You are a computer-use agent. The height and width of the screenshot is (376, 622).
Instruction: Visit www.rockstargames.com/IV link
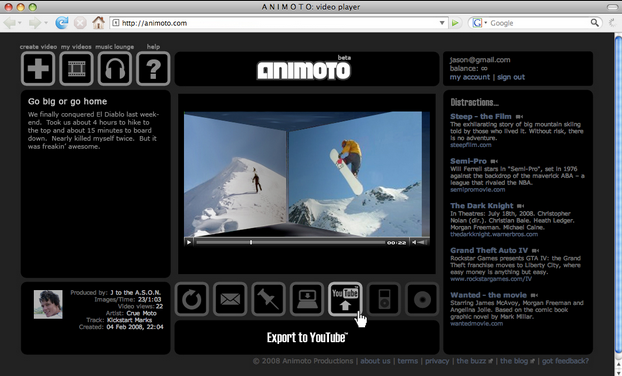[x=491, y=279]
